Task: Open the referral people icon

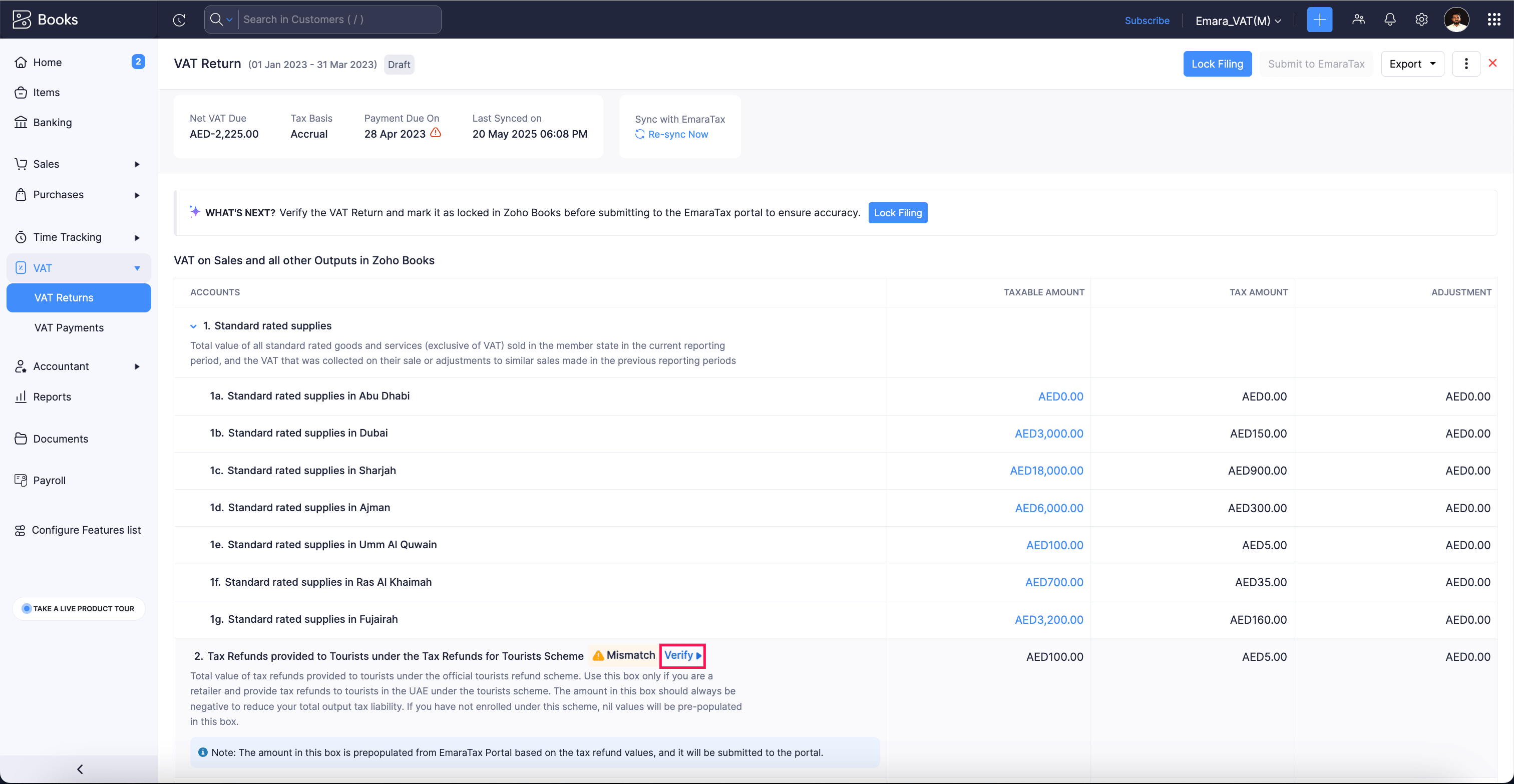Action: coord(1358,20)
